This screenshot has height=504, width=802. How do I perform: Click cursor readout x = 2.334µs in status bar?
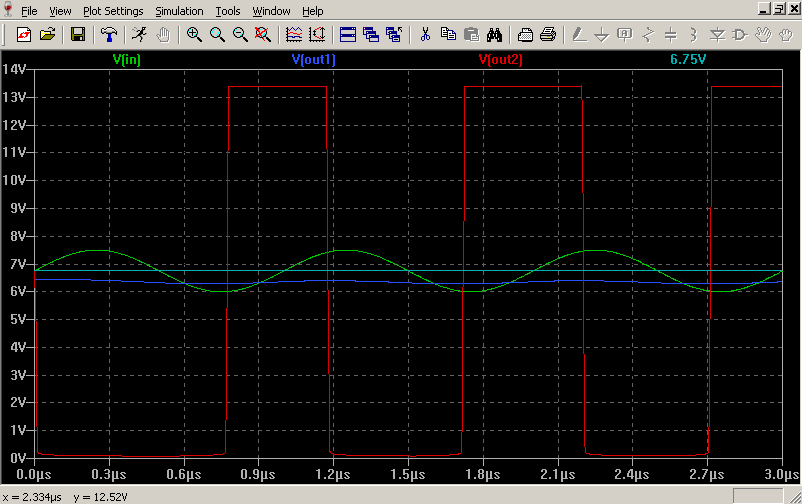32,497
